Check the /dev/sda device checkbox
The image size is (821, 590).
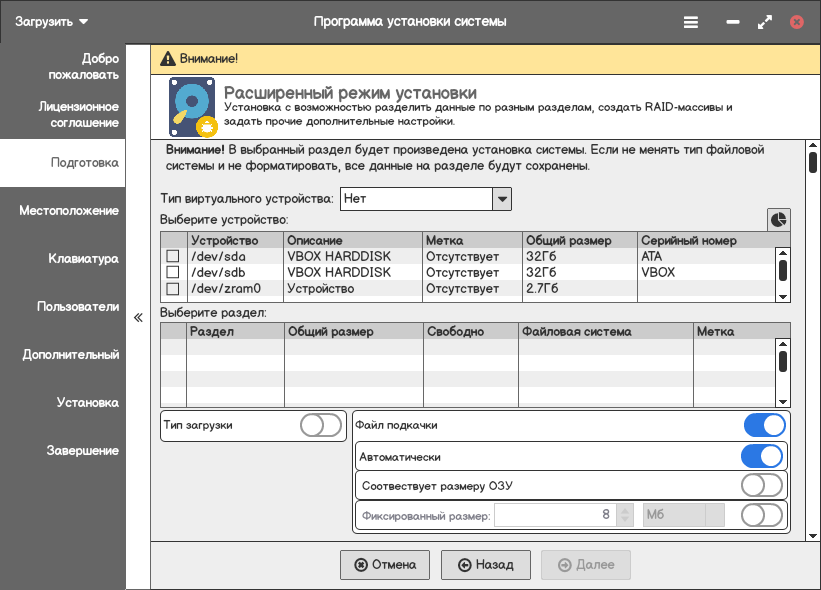pos(173,257)
